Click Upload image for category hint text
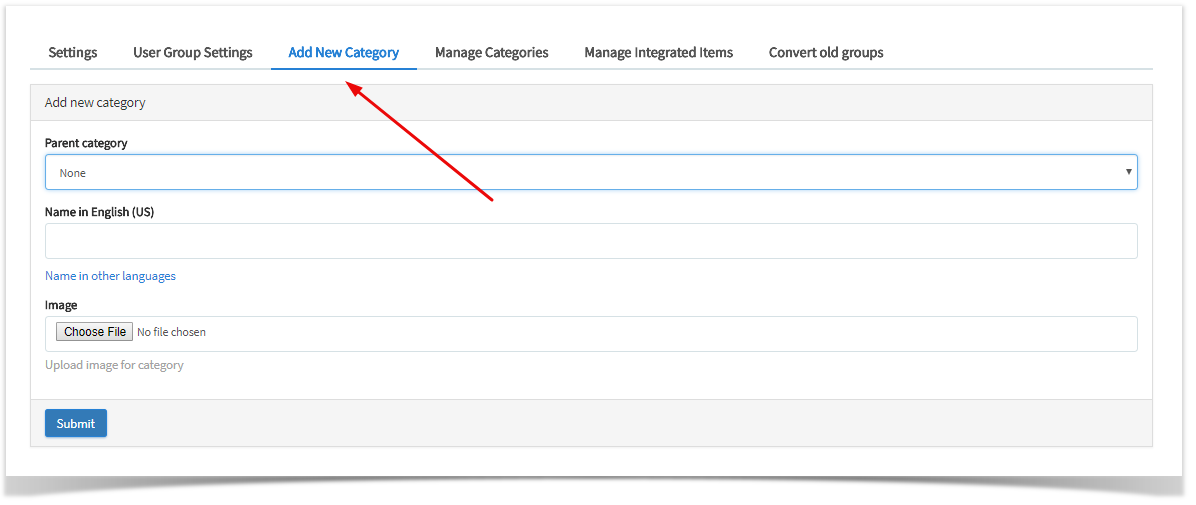Viewport: 1196px width, 505px height. click(114, 365)
